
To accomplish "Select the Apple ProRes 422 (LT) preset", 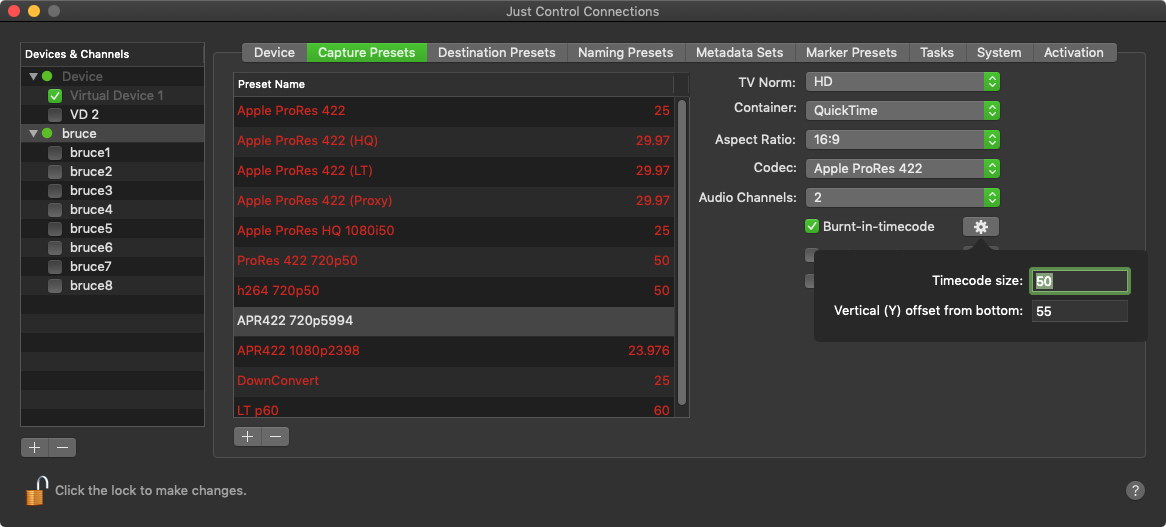I will coord(454,171).
